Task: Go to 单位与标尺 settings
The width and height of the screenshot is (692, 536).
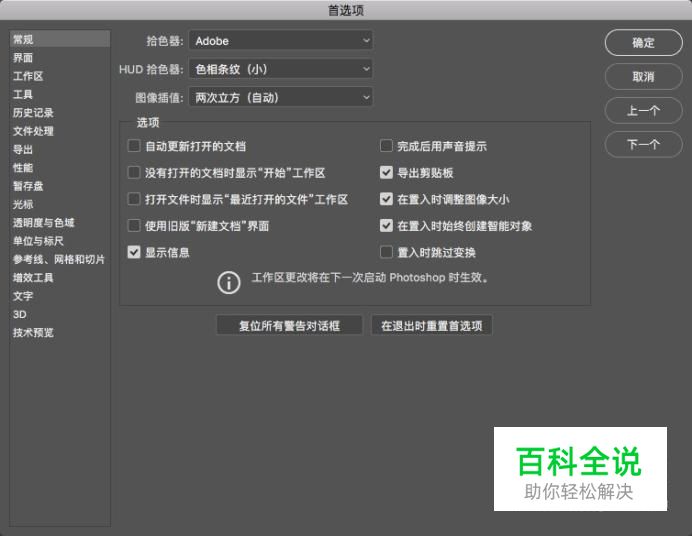Action: 60,241
